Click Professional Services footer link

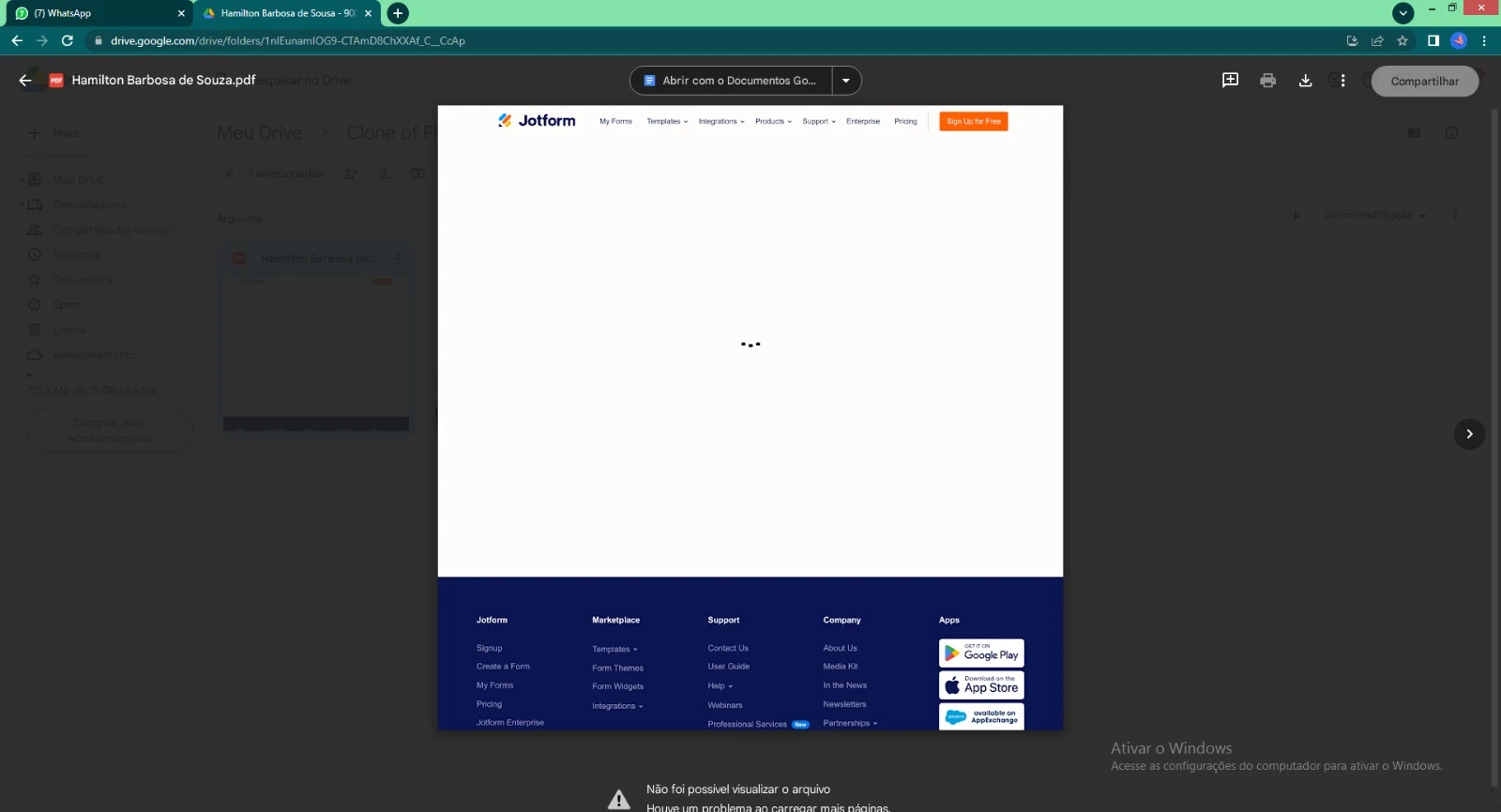[747, 724]
